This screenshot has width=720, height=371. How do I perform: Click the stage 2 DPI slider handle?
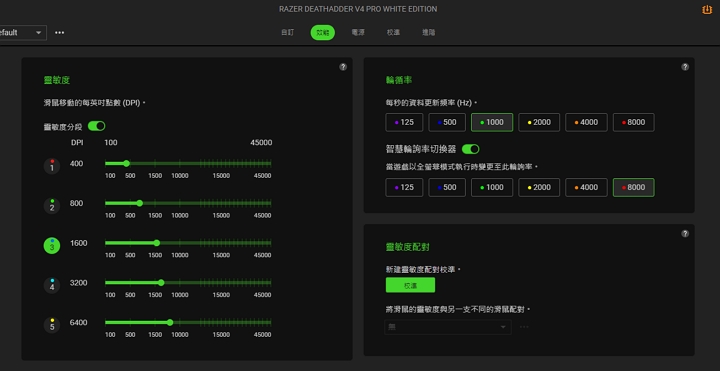pos(140,203)
